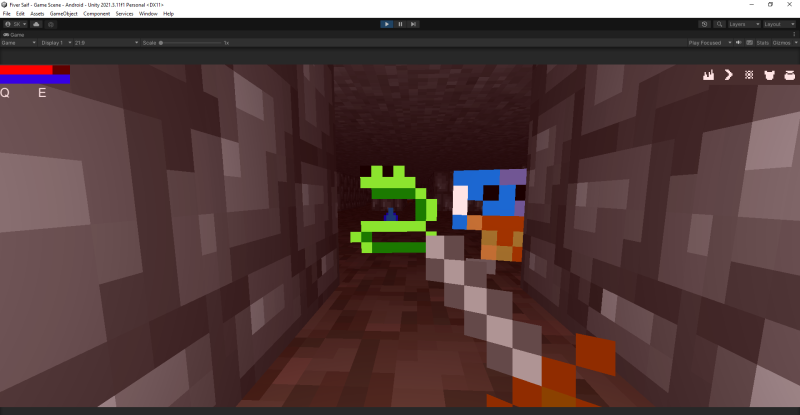Screen dimensions: 800x415
Task: Click the pot inventory icon in game HUD
Action: coord(790,75)
